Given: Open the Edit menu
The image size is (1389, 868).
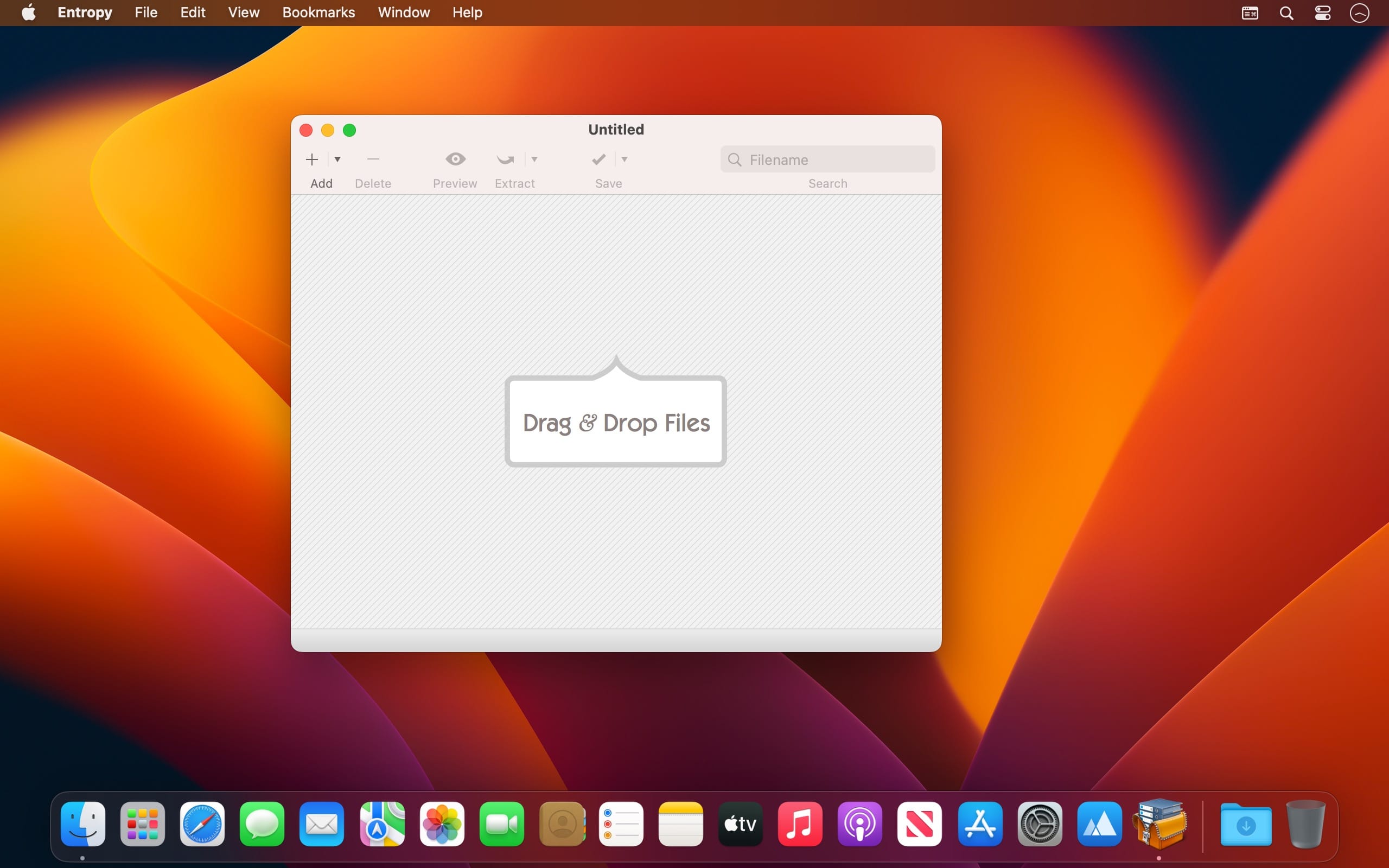Looking at the screenshot, I should [x=193, y=12].
